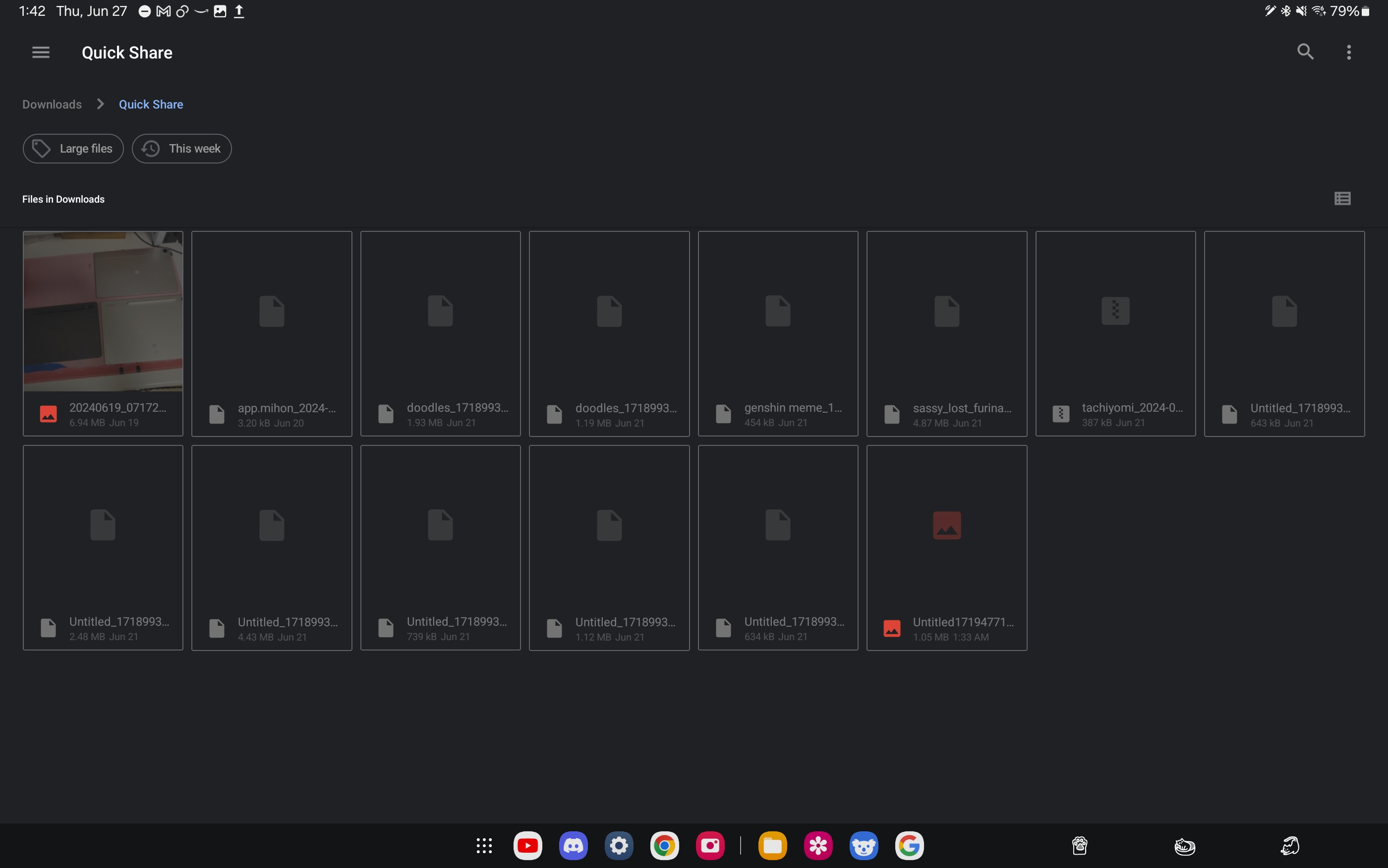Click the breadcrumb chevron arrow

pyautogui.click(x=101, y=104)
